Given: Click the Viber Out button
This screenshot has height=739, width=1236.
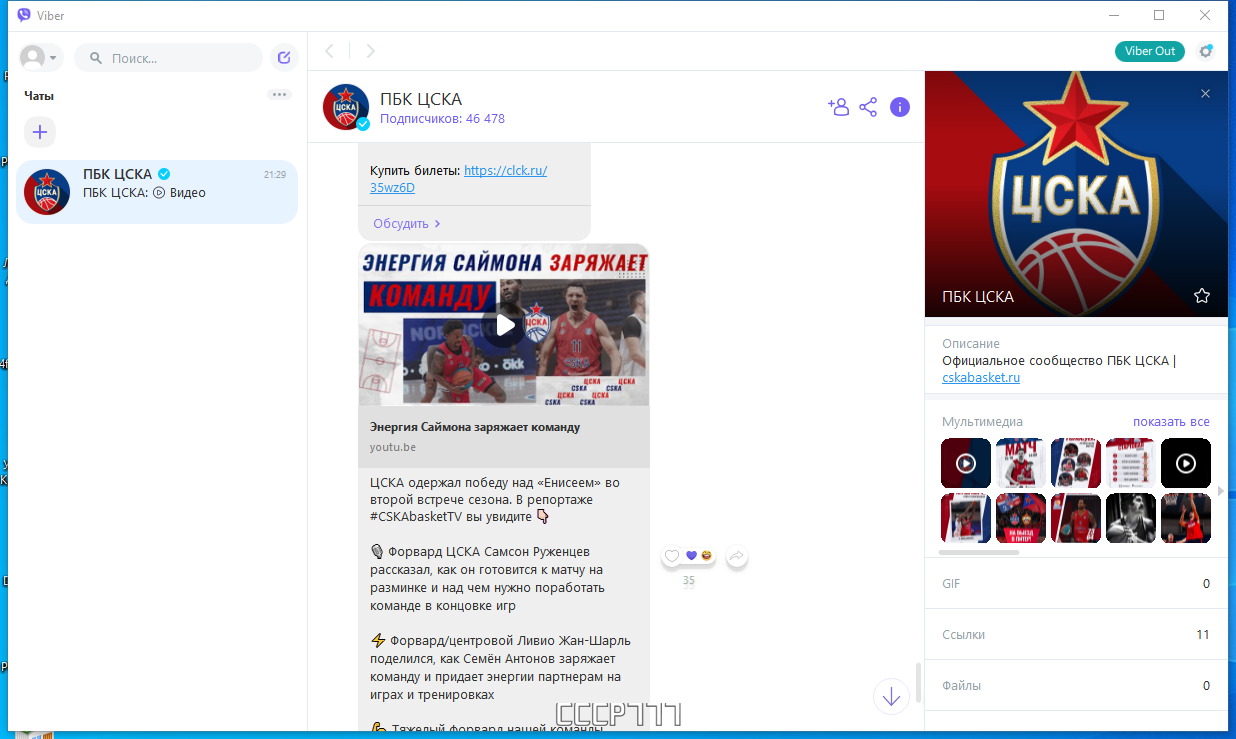Looking at the screenshot, I should tap(1149, 50).
